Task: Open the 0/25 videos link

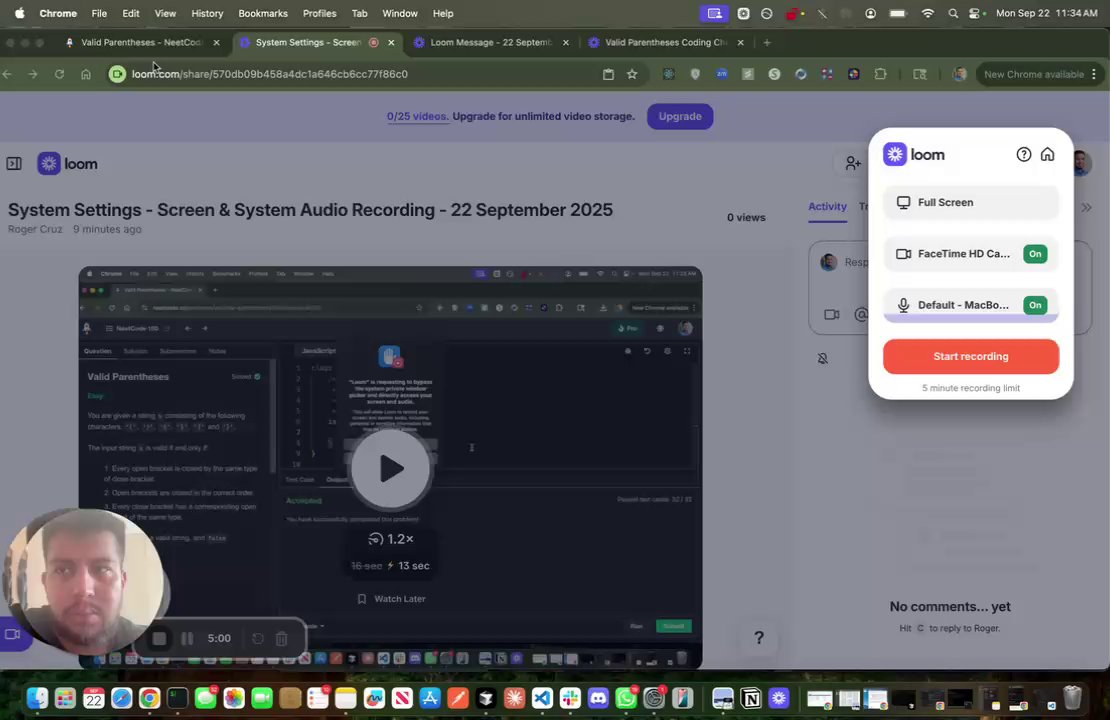Action: [418, 116]
